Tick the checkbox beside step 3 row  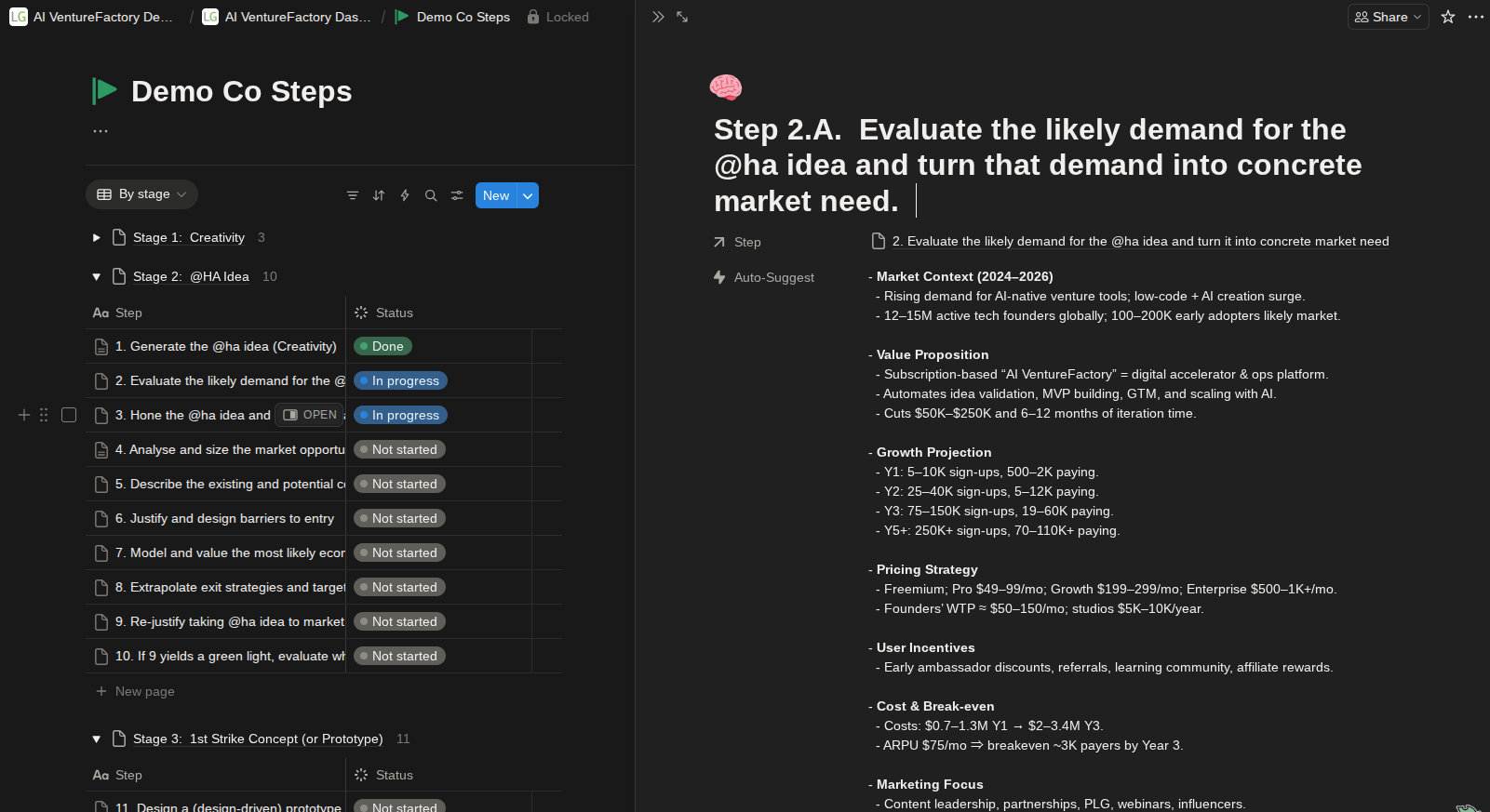pos(69,415)
